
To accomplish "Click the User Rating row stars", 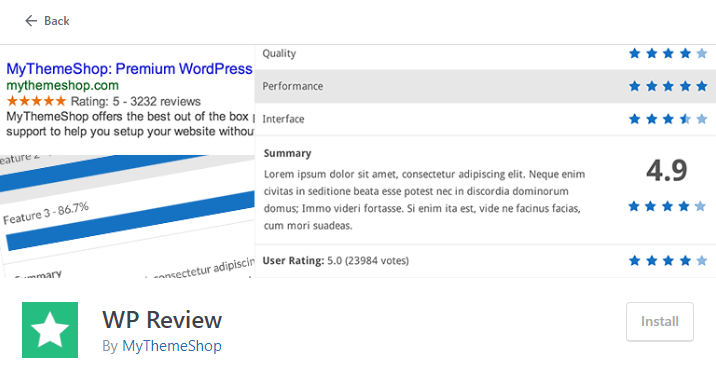I will (x=668, y=261).
